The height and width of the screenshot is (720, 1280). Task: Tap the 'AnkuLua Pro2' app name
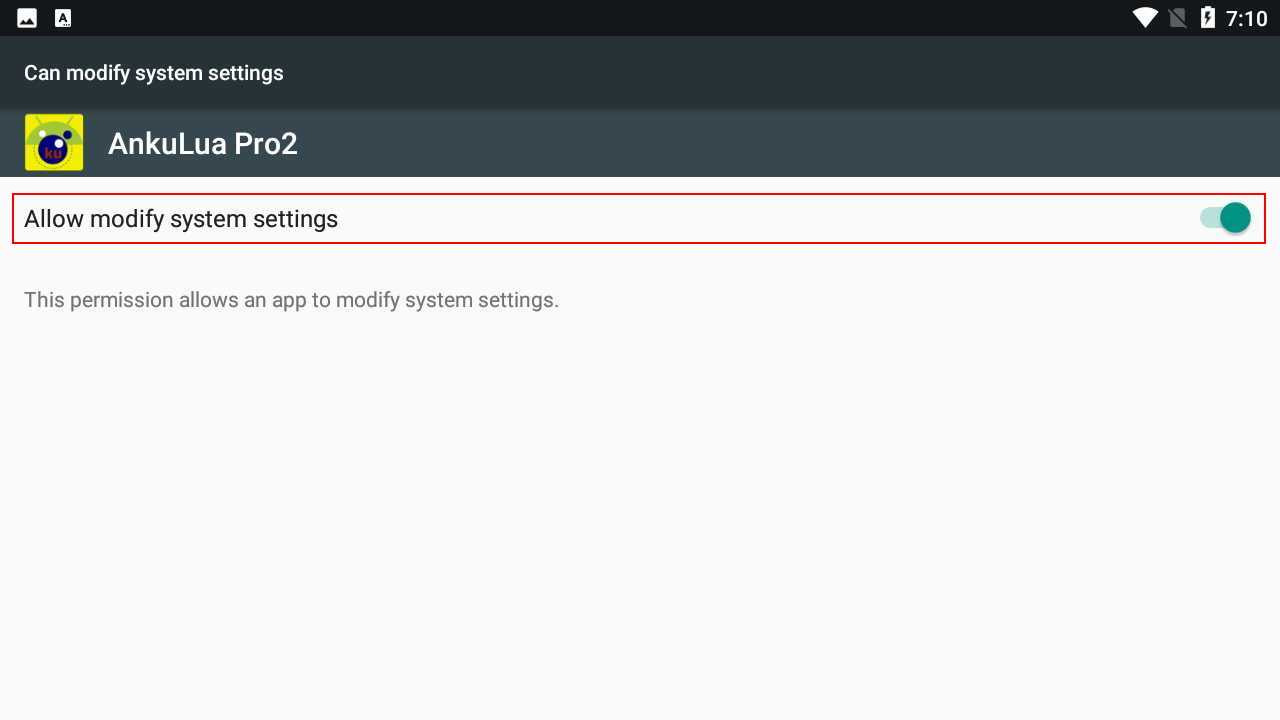click(x=203, y=144)
